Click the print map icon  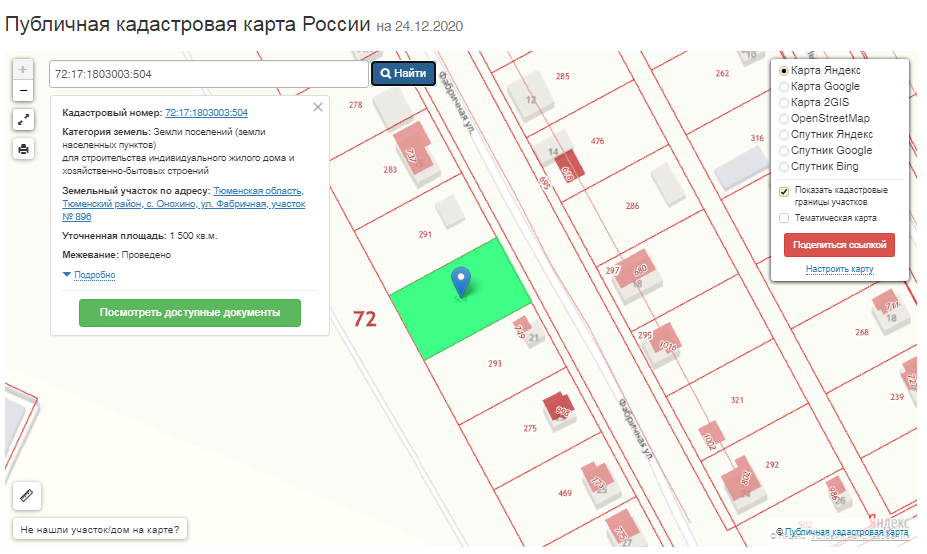point(24,149)
